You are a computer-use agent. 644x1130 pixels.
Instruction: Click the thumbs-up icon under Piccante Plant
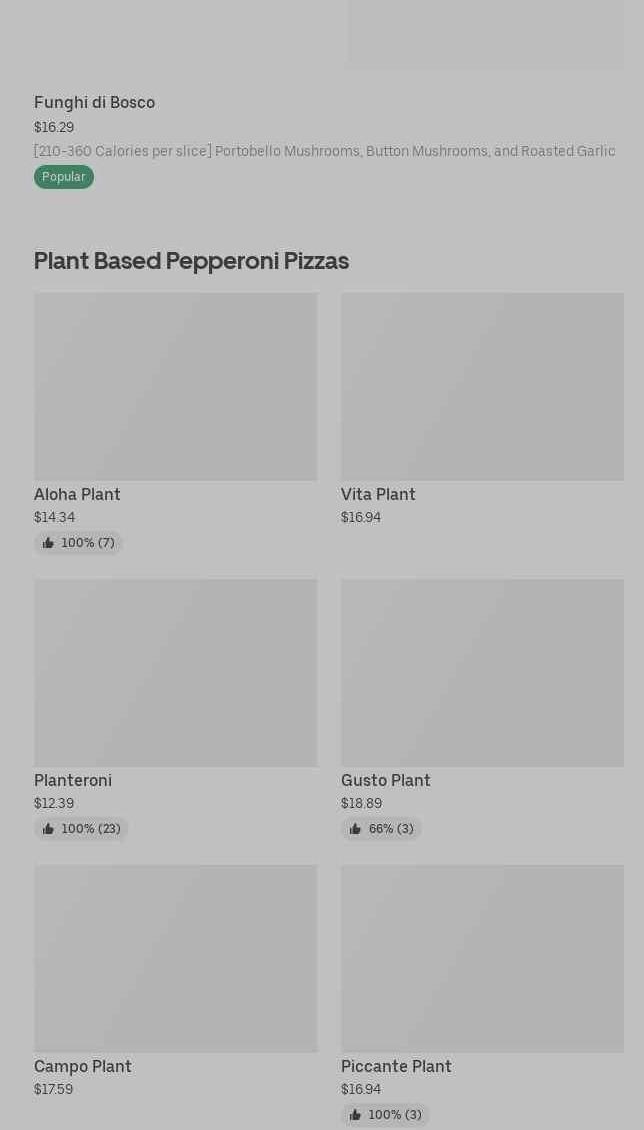pyautogui.click(x=355, y=1115)
